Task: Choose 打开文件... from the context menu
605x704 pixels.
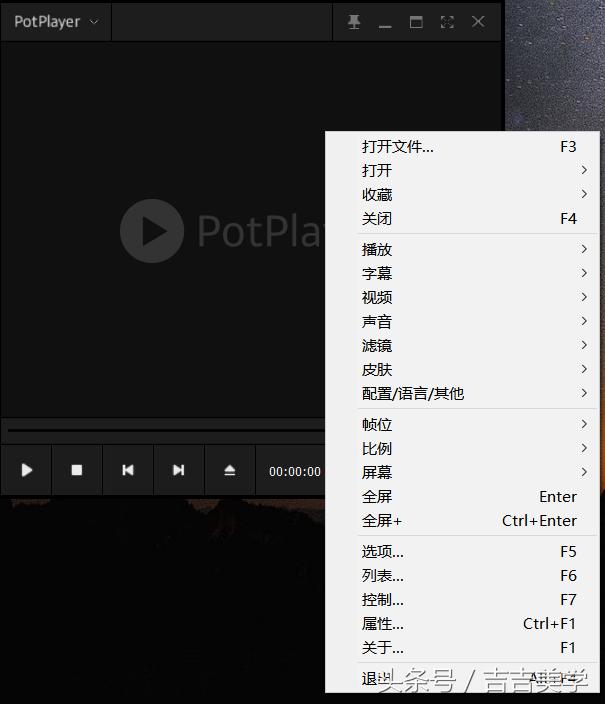Action: [462, 147]
